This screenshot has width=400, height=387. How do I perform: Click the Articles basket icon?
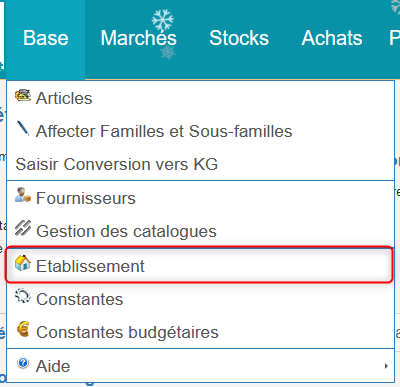pyautogui.click(x=23, y=96)
